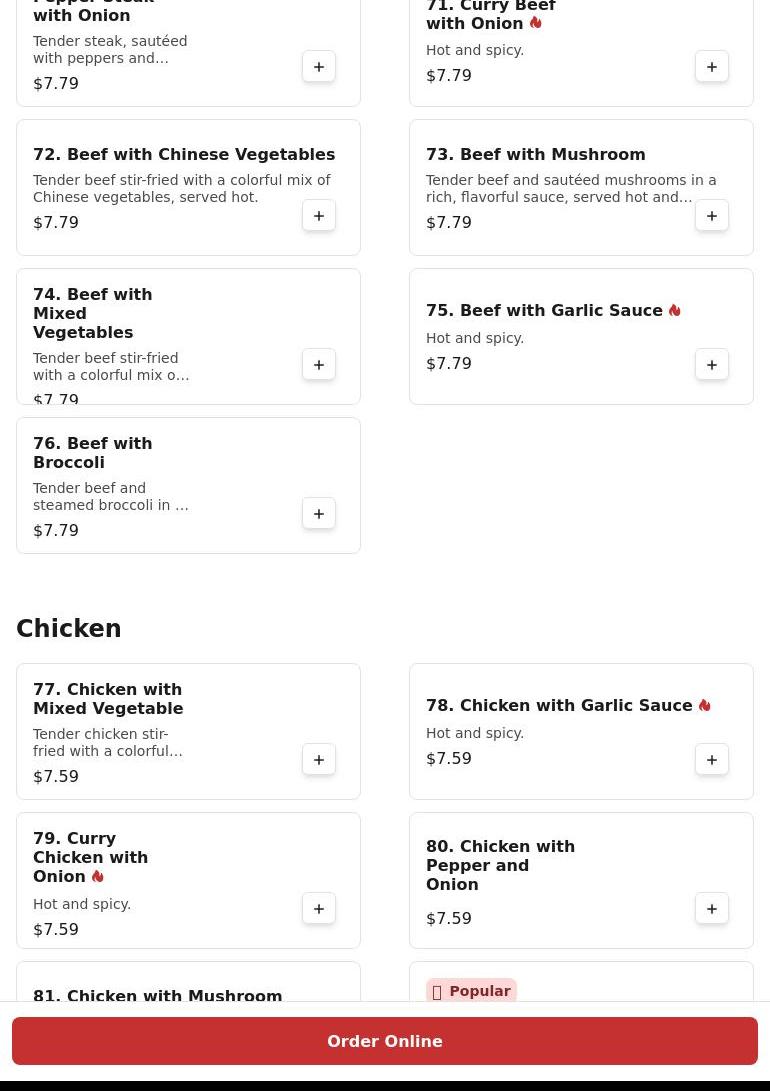Open 75. Beef with Garlic Sauce title
Image resolution: width=770 pixels, height=1091 pixels.
tap(544, 310)
